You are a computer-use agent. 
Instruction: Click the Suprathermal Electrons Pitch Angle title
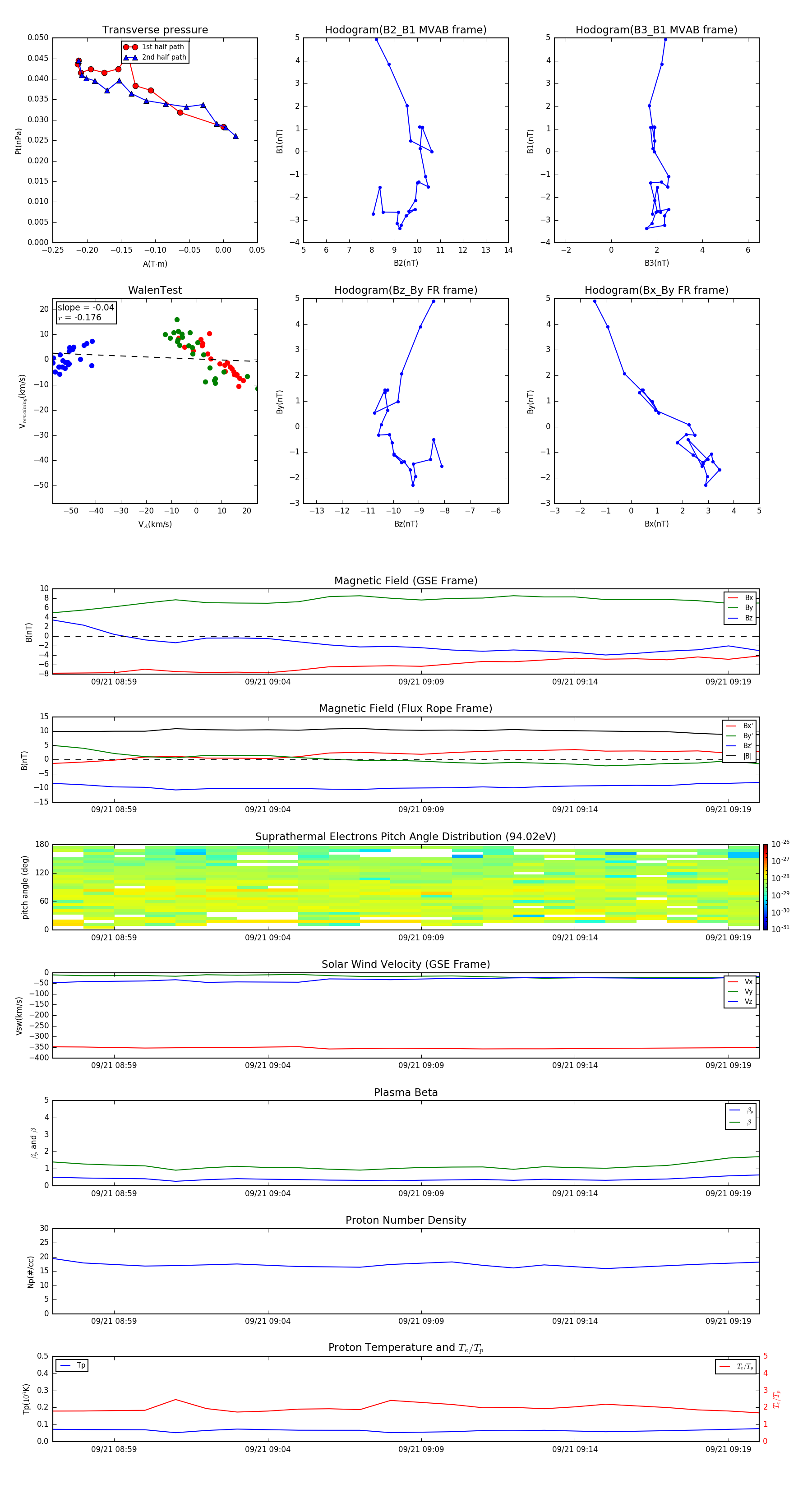click(x=406, y=837)
